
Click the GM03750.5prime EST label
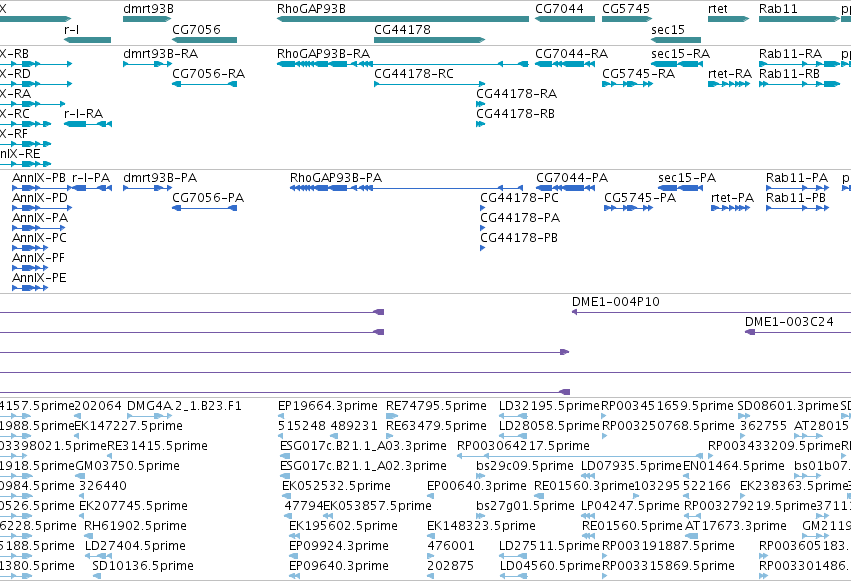(127, 466)
